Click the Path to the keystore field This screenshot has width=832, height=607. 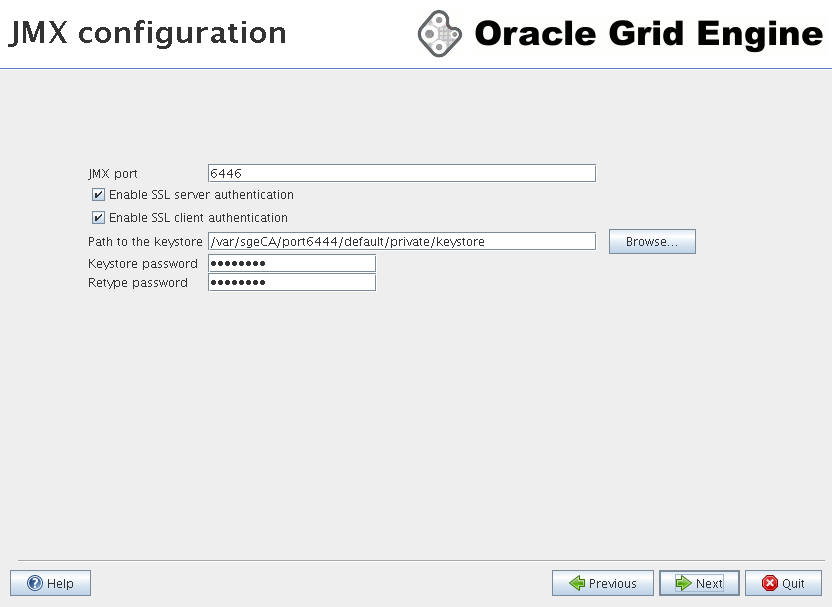click(402, 241)
